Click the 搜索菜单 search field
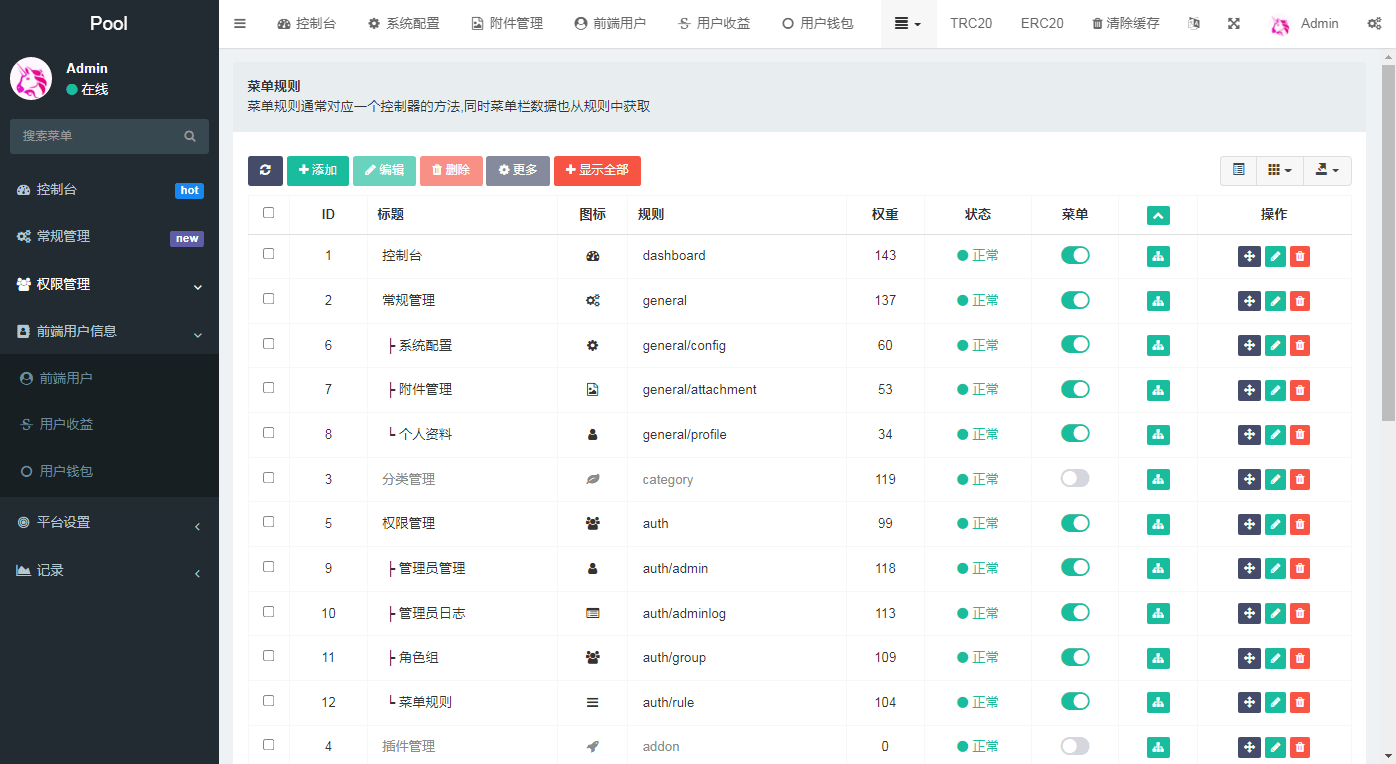1396x764 pixels. [x=100, y=136]
